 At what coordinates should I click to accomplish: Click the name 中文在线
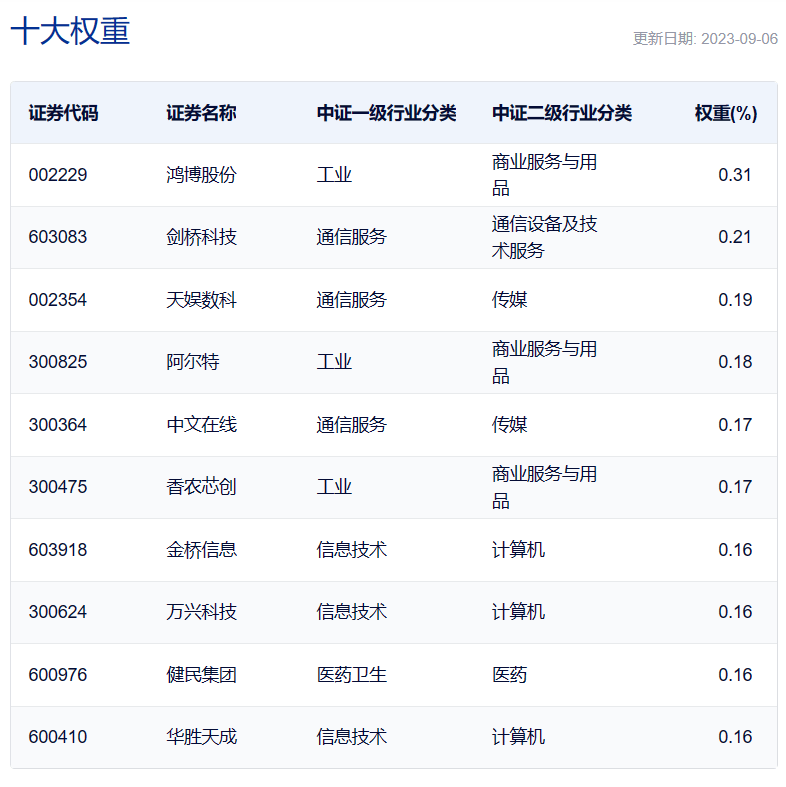[201, 425]
